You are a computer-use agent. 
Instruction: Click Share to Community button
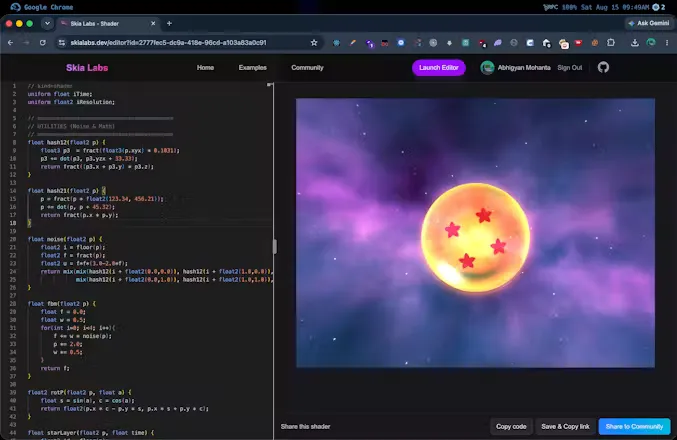tap(634, 427)
